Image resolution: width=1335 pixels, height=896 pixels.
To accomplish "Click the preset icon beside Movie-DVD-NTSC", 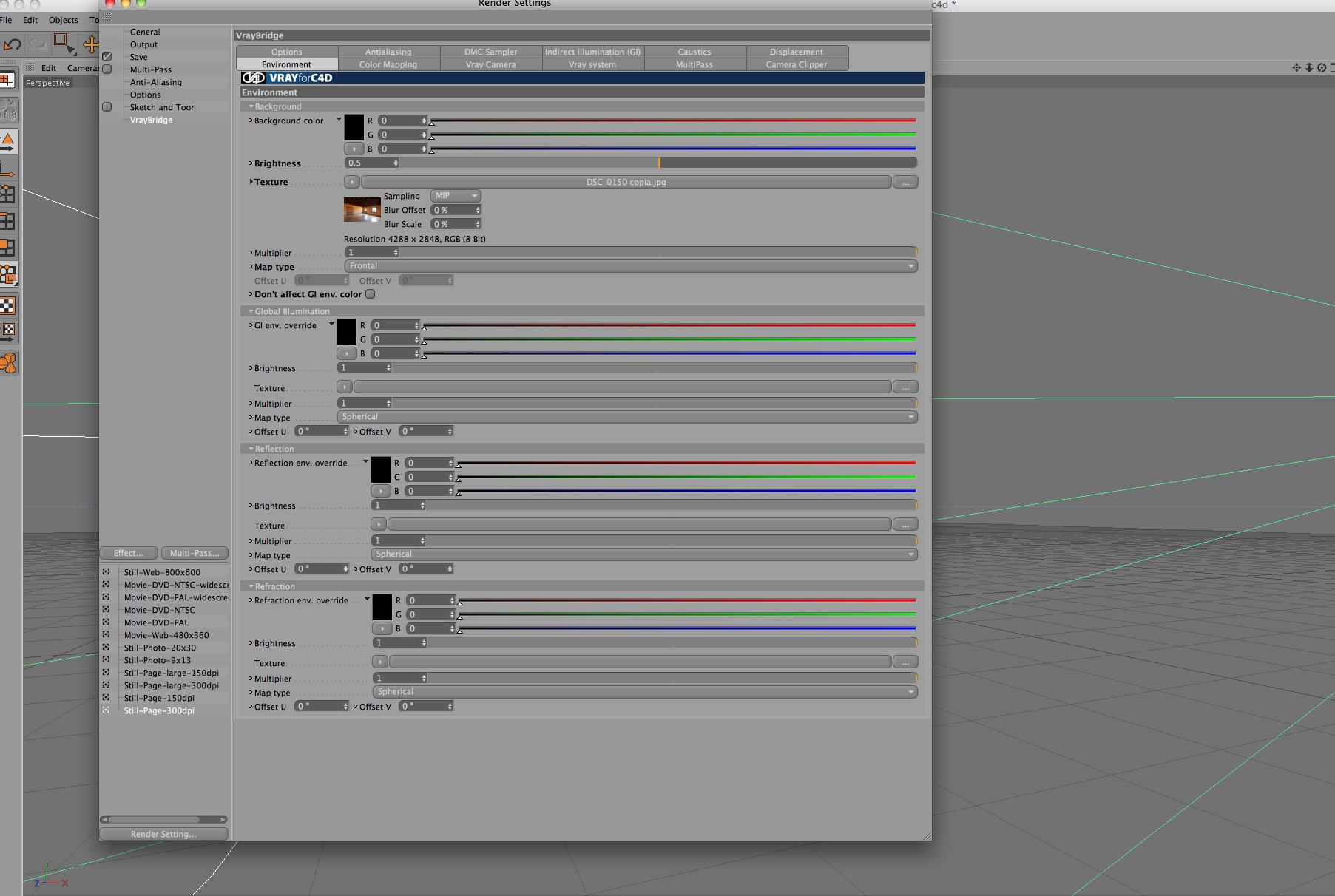I will [106, 610].
